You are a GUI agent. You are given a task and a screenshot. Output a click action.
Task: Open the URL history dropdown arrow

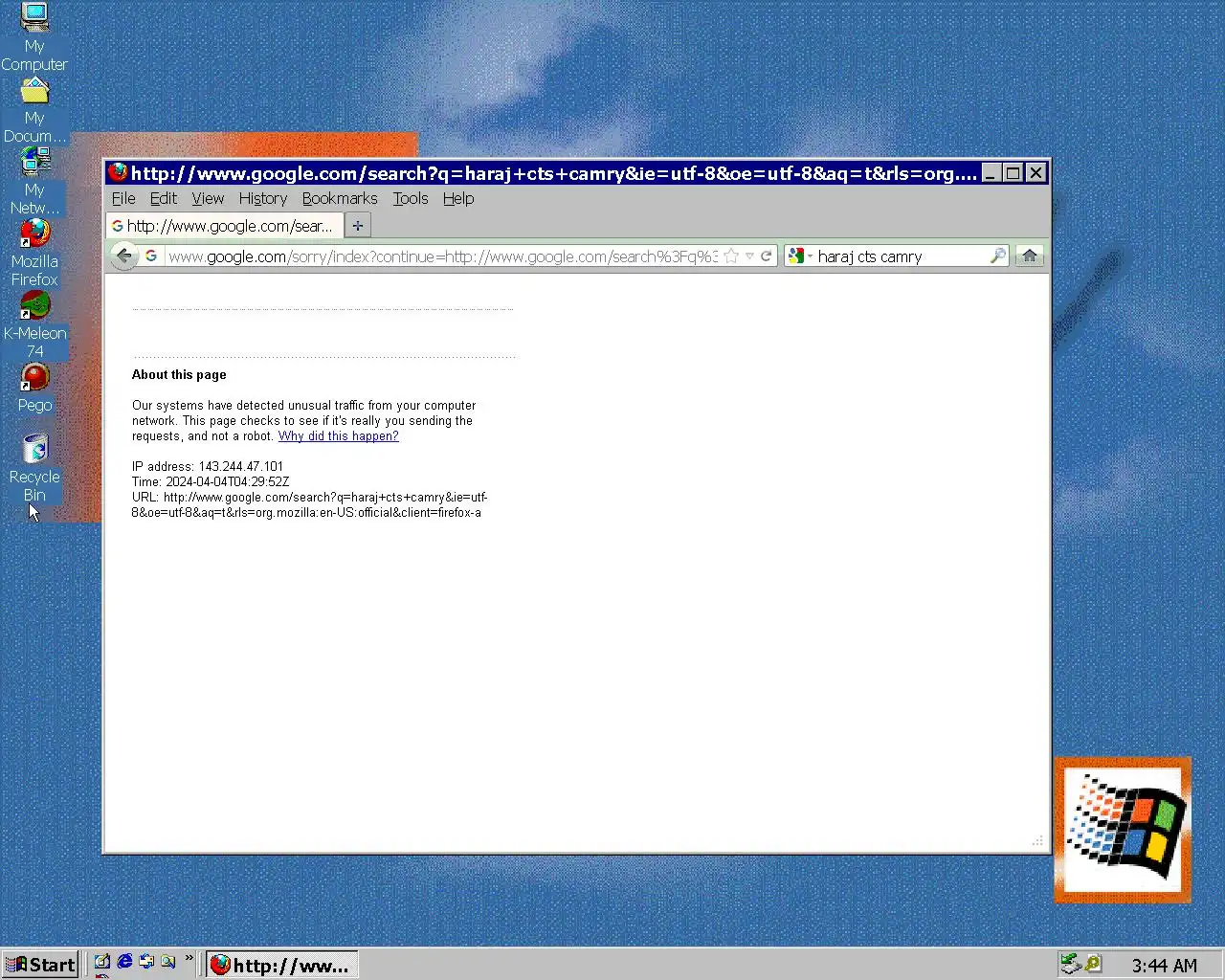[x=749, y=256]
